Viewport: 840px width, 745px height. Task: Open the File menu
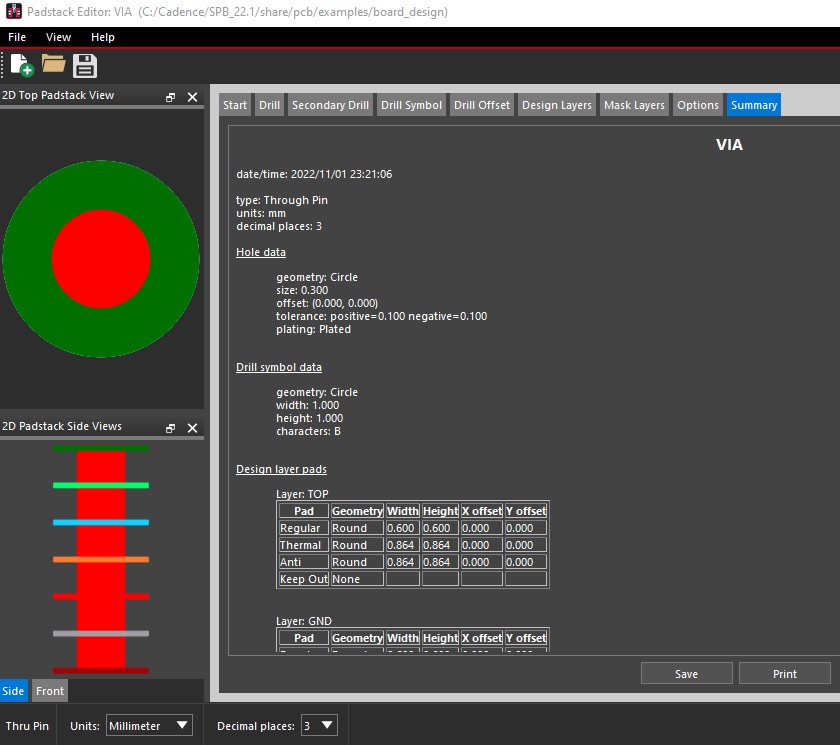tap(17, 37)
